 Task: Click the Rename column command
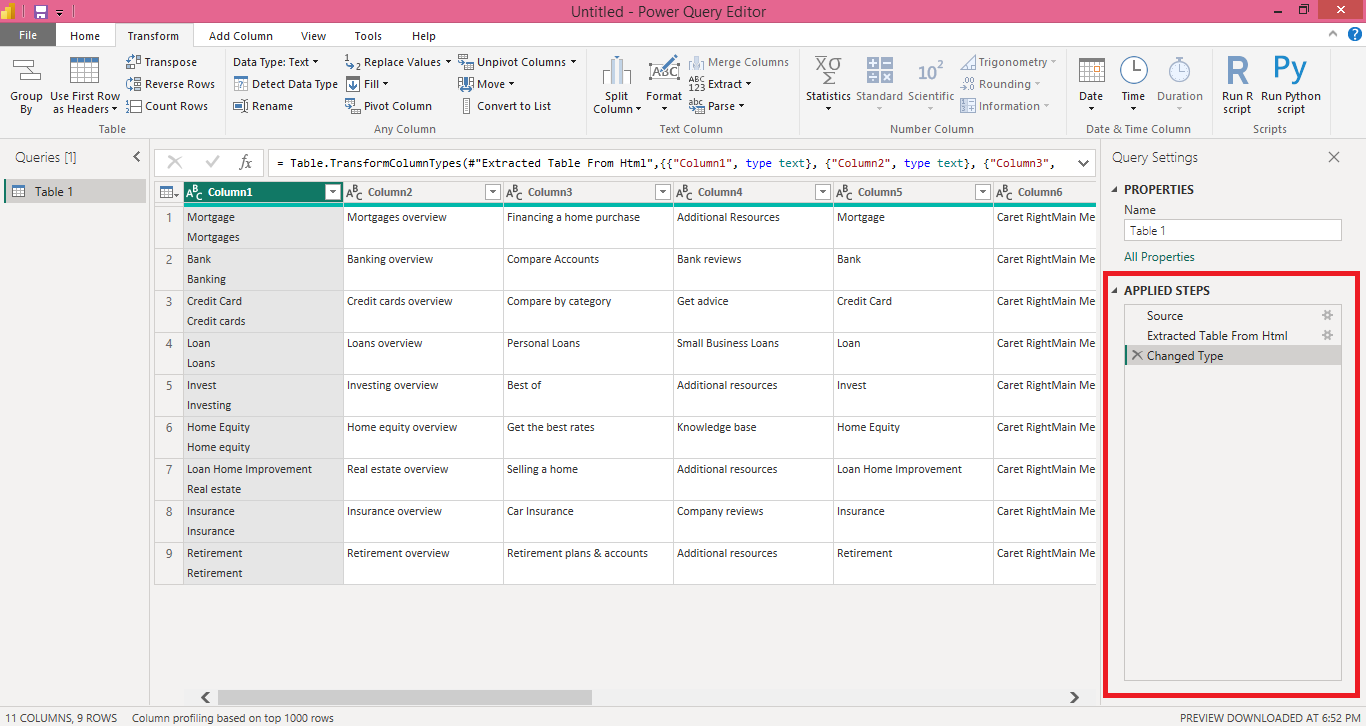263,106
